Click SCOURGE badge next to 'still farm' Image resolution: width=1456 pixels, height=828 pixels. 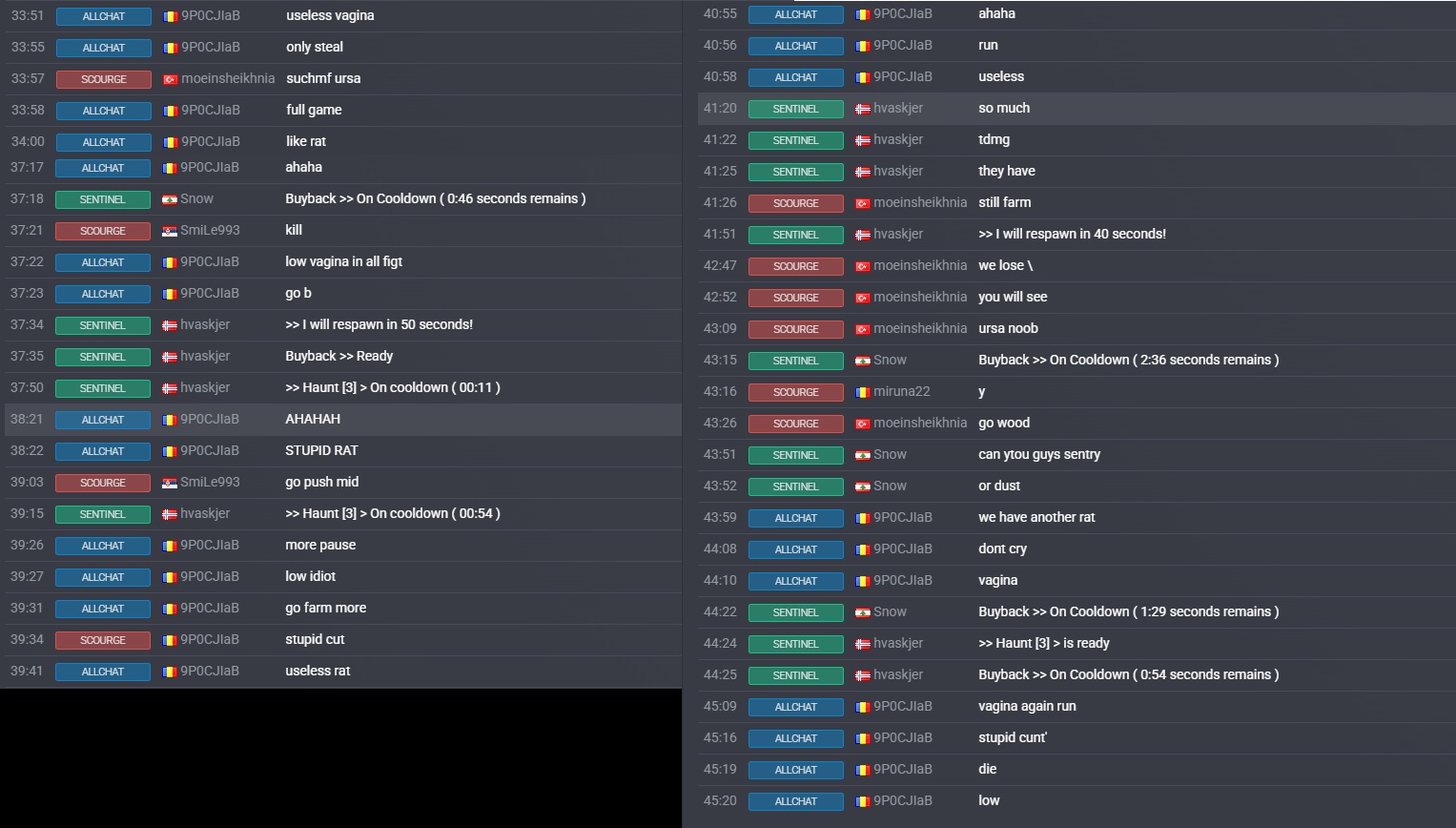(x=796, y=203)
